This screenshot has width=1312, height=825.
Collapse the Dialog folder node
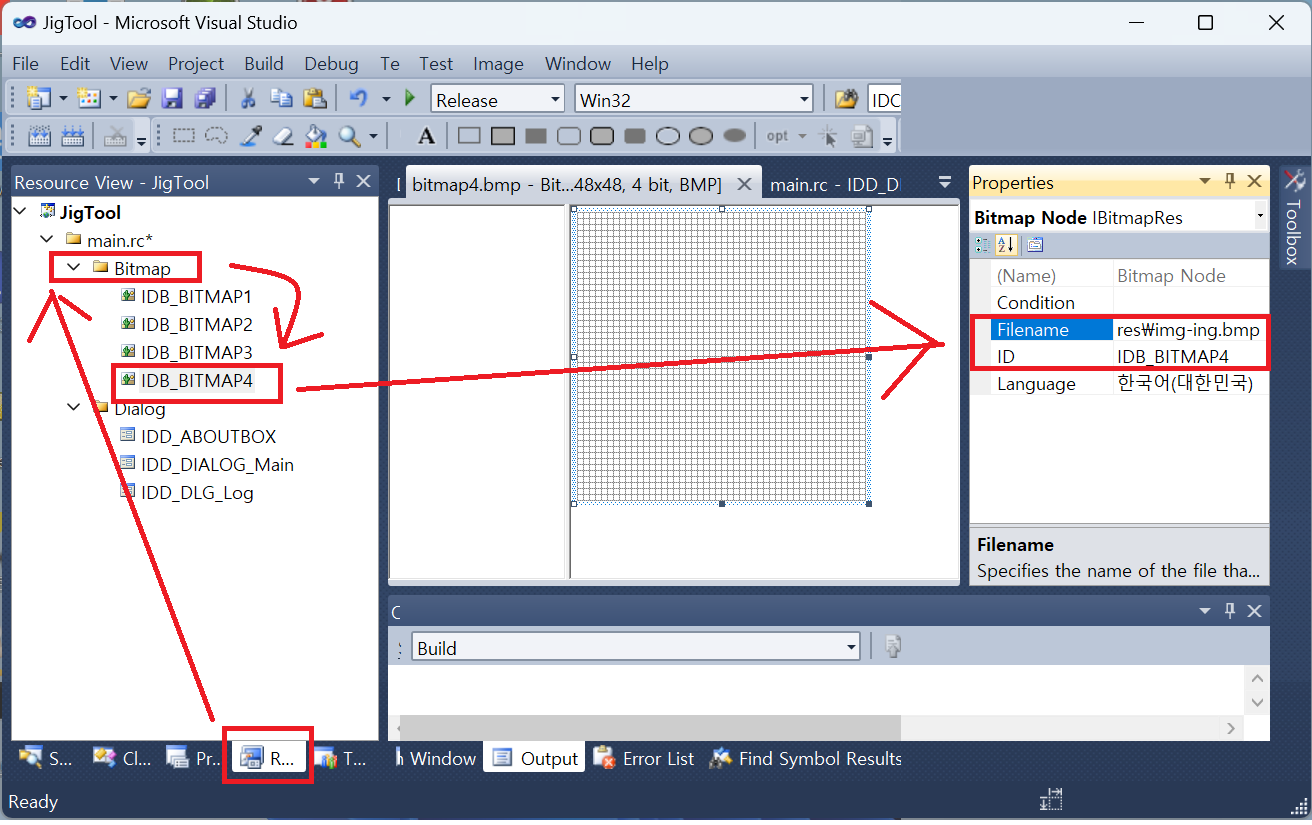pyautogui.click(x=73, y=408)
